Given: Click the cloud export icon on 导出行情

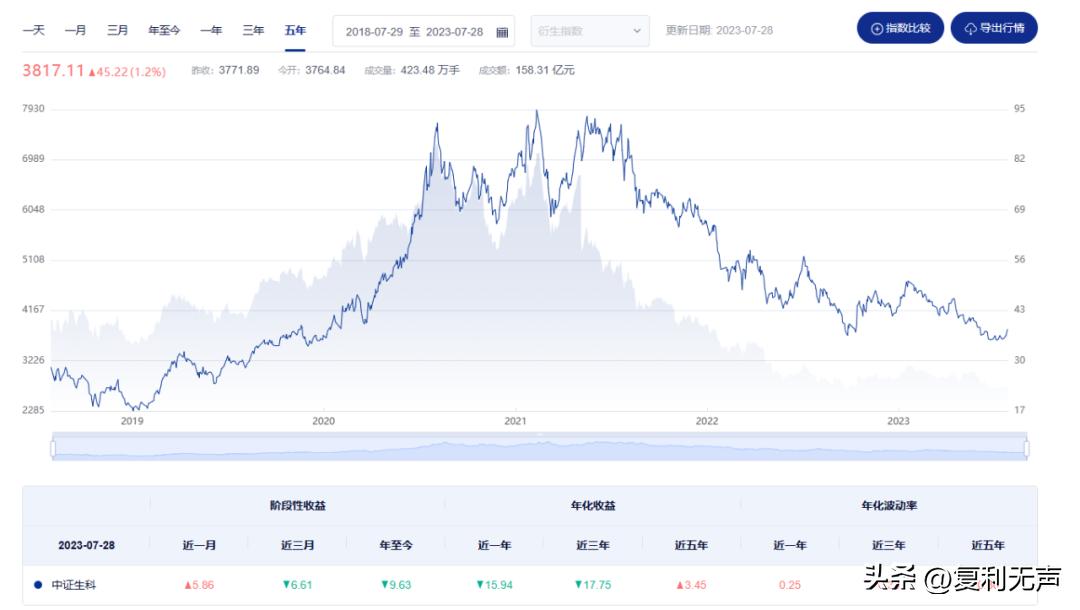Looking at the screenshot, I should pyautogui.click(x=970, y=29).
